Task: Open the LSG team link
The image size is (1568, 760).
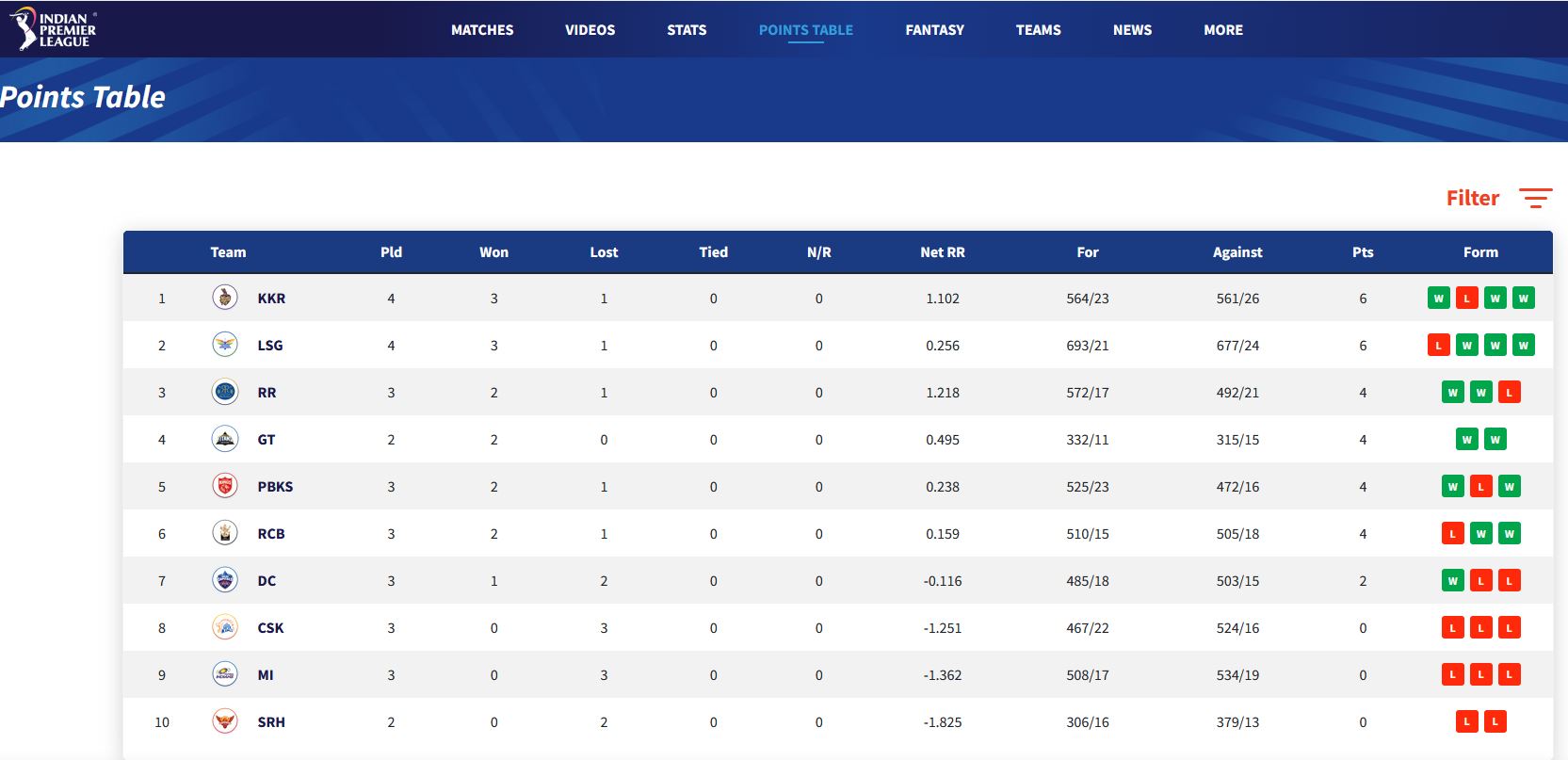Action: (x=270, y=346)
